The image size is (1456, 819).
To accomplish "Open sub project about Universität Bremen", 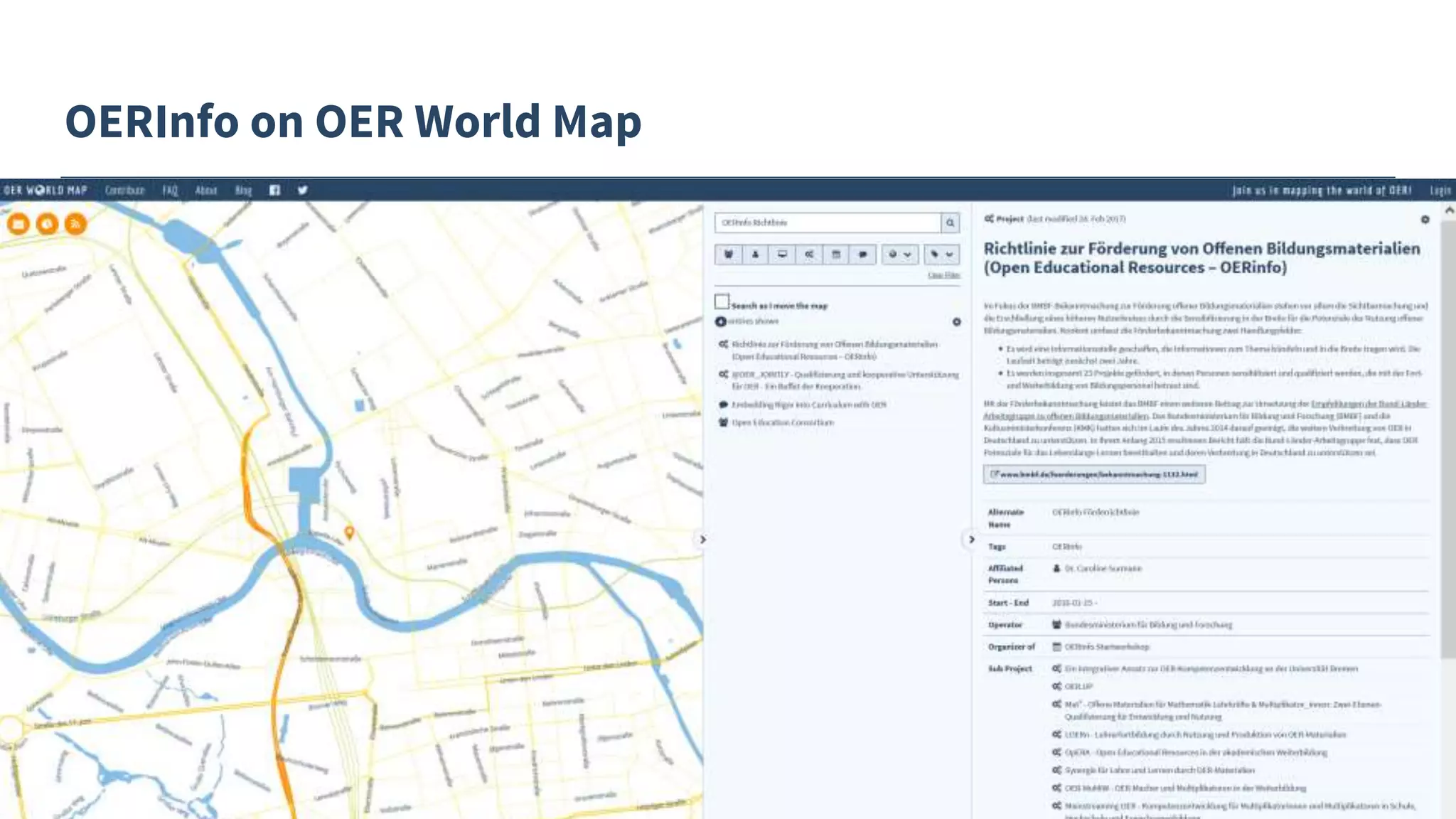I will click(x=1211, y=669).
